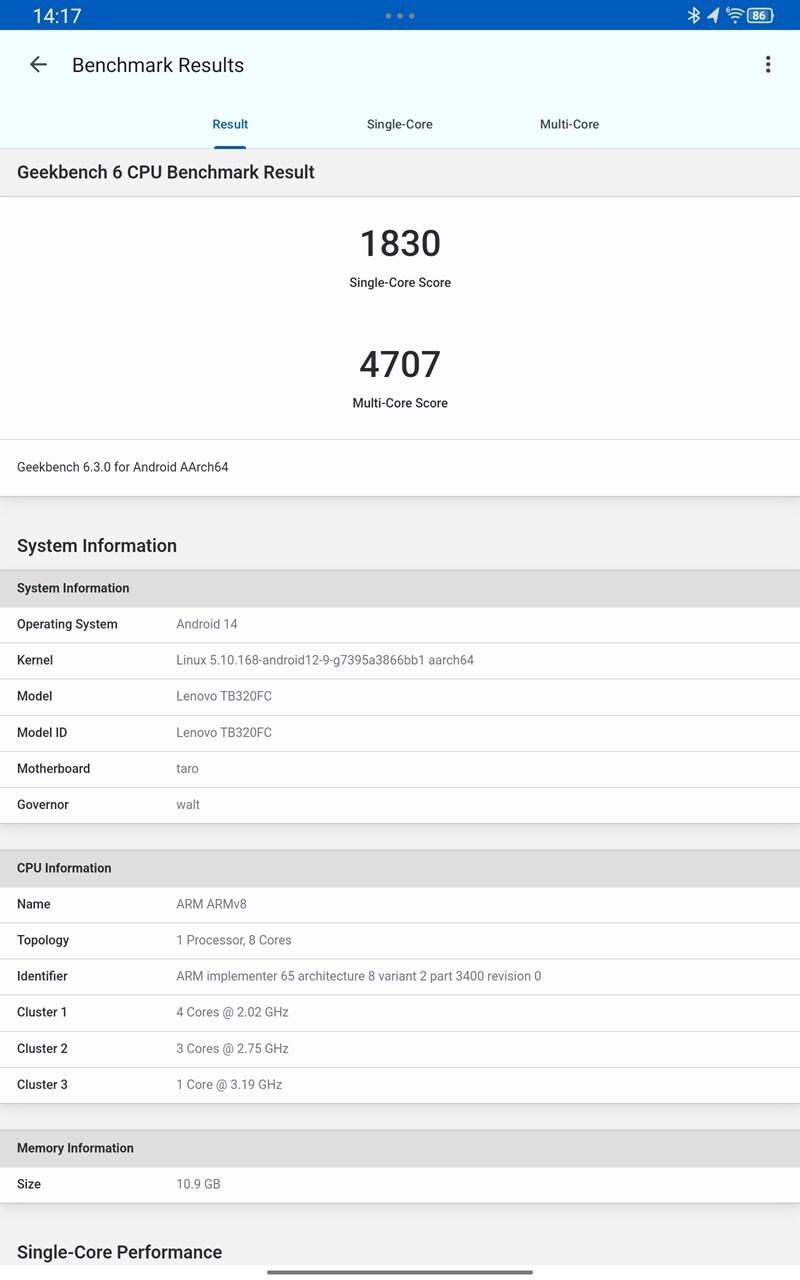Viewport: 800px width, 1280px height.
Task: Tap the Kernel label
Action: click(35, 660)
